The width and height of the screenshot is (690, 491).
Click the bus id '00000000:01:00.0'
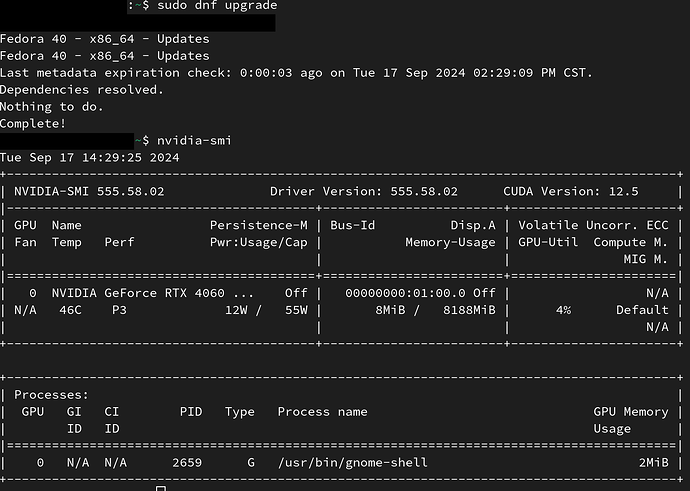click(405, 293)
